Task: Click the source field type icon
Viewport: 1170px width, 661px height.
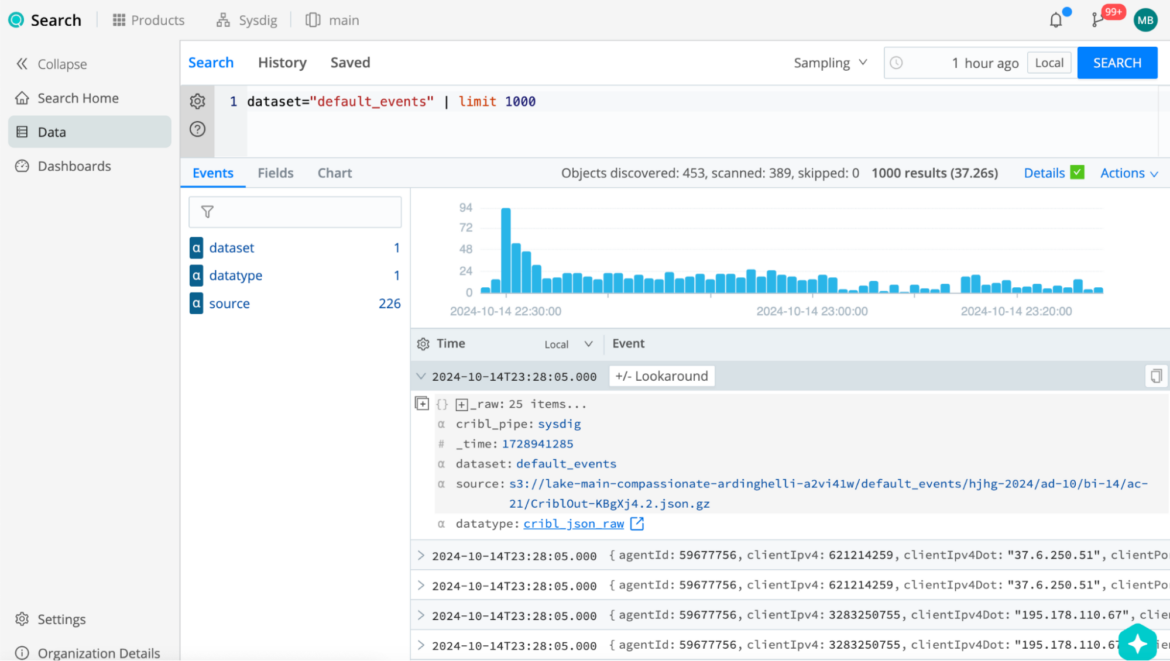Action: click(x=196, y=304)
